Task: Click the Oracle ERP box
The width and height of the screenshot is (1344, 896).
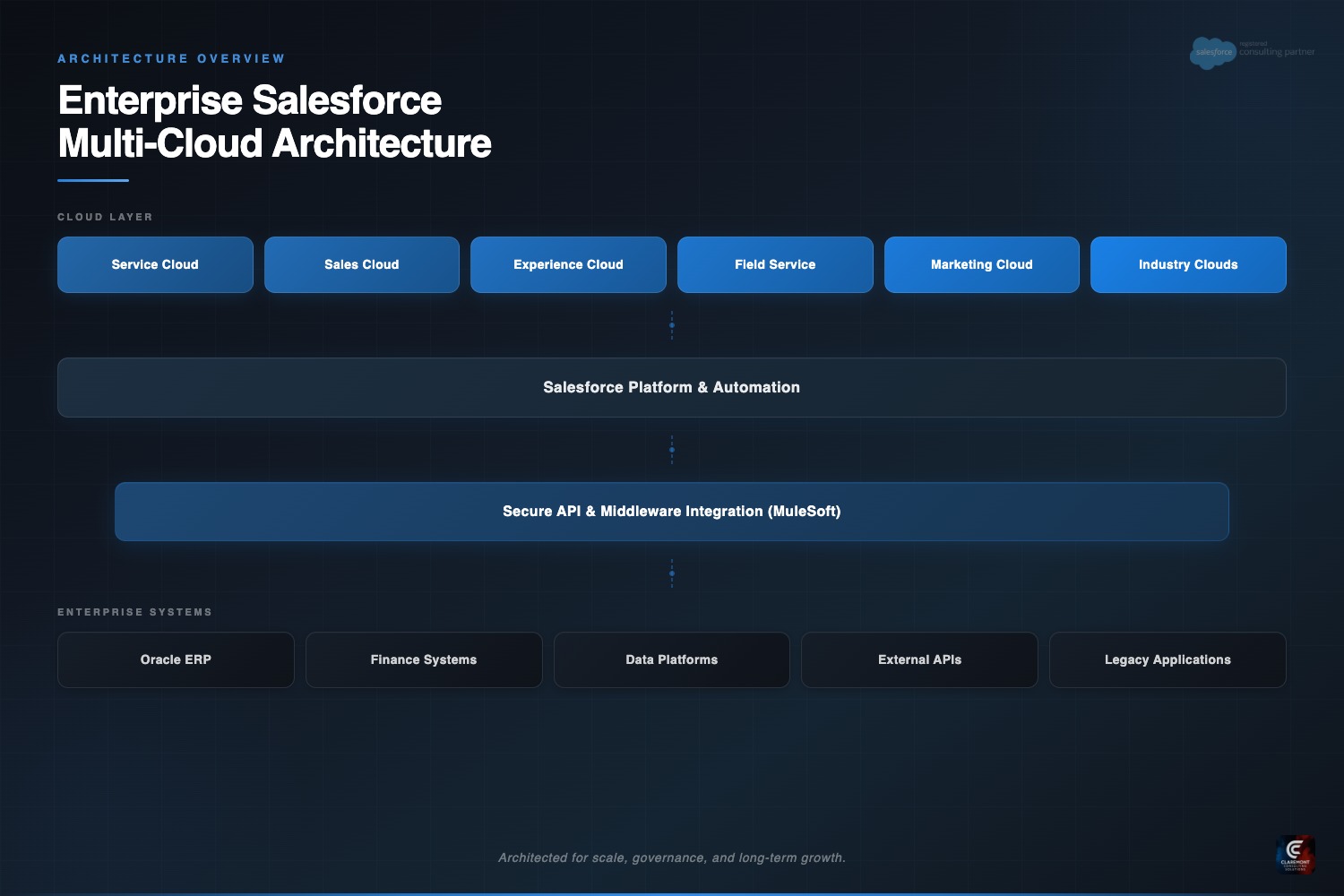Action: tap(176, 659)
